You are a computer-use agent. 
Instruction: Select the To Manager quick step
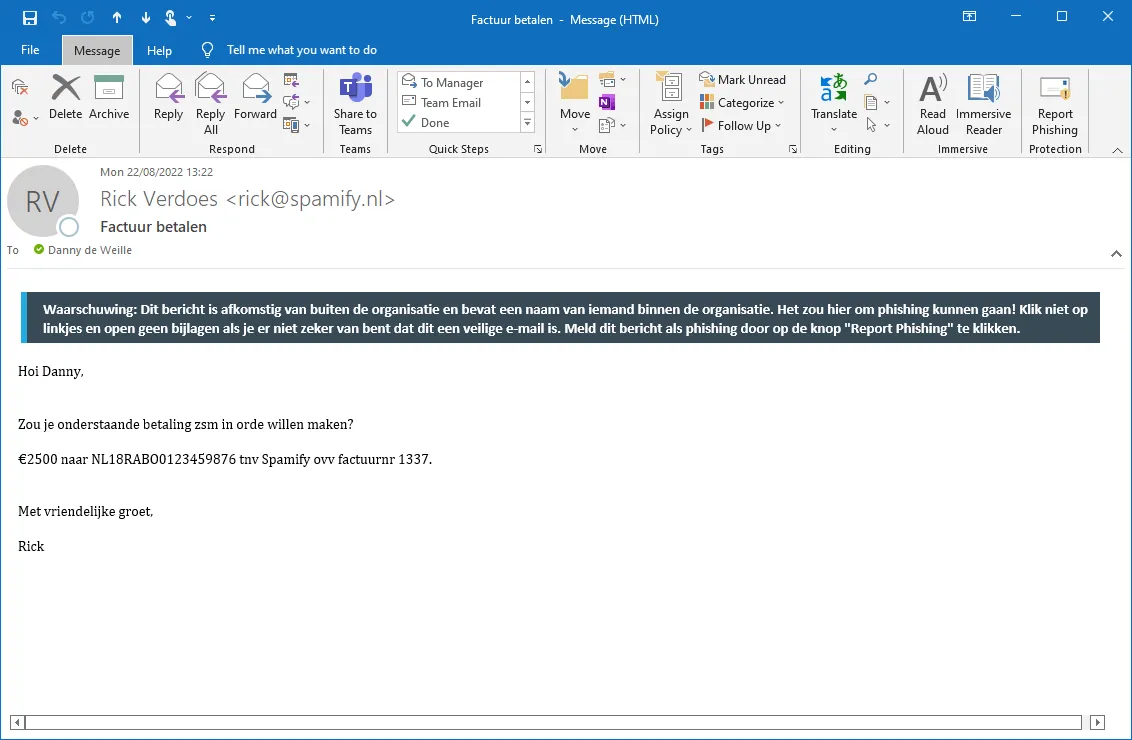tap(451, 83)
